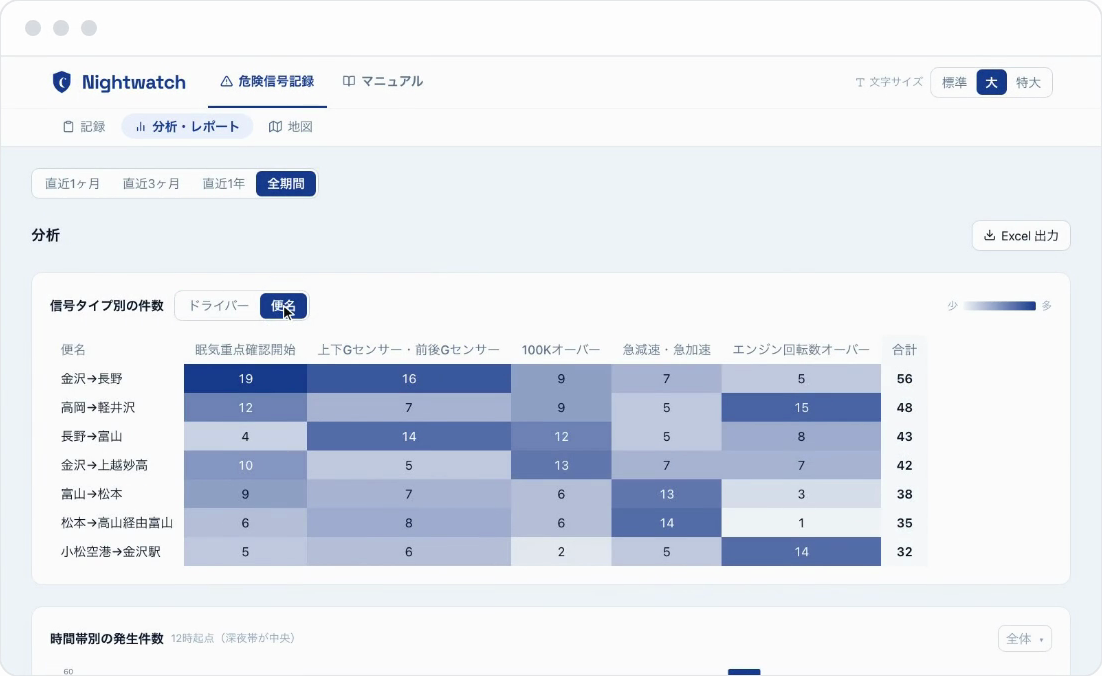Click the 100Kオーバー column header
1102x676 pixels.
[x=561, y=349]
